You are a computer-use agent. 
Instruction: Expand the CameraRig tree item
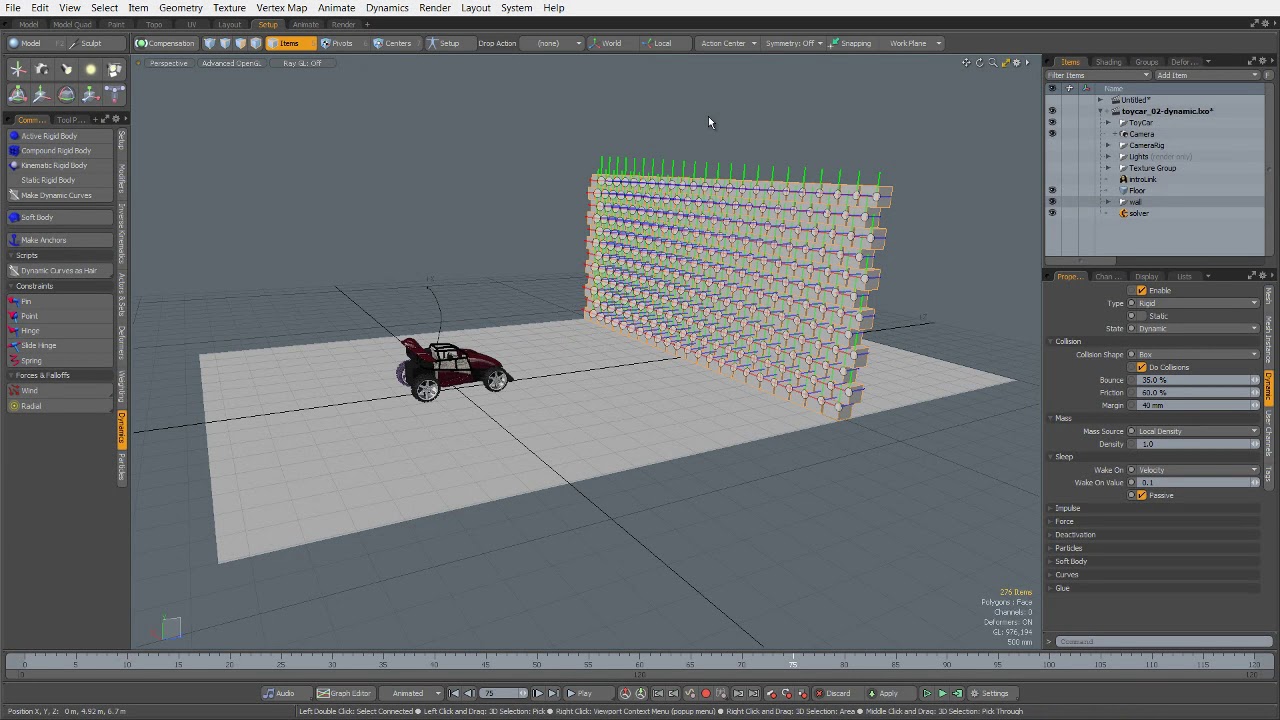1107,146
